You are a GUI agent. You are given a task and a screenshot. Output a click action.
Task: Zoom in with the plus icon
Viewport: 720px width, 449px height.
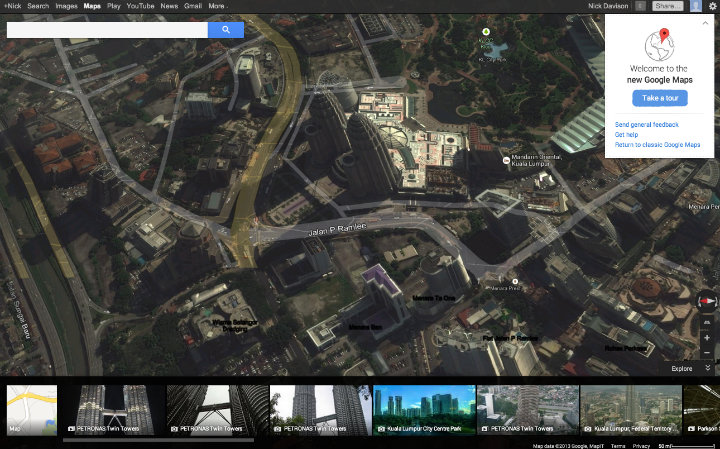click(707, 338)
